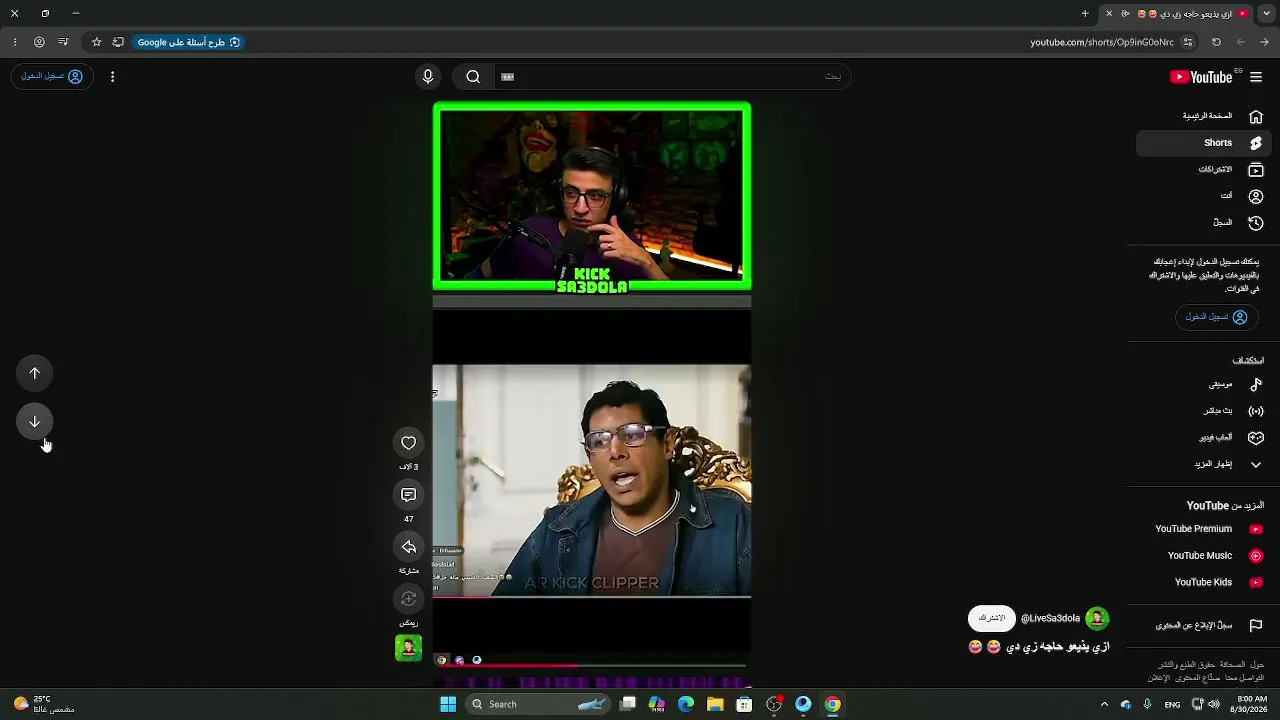Remix this Short
The height and width of the screenshot is (720, 1280).
pos(409,599)
